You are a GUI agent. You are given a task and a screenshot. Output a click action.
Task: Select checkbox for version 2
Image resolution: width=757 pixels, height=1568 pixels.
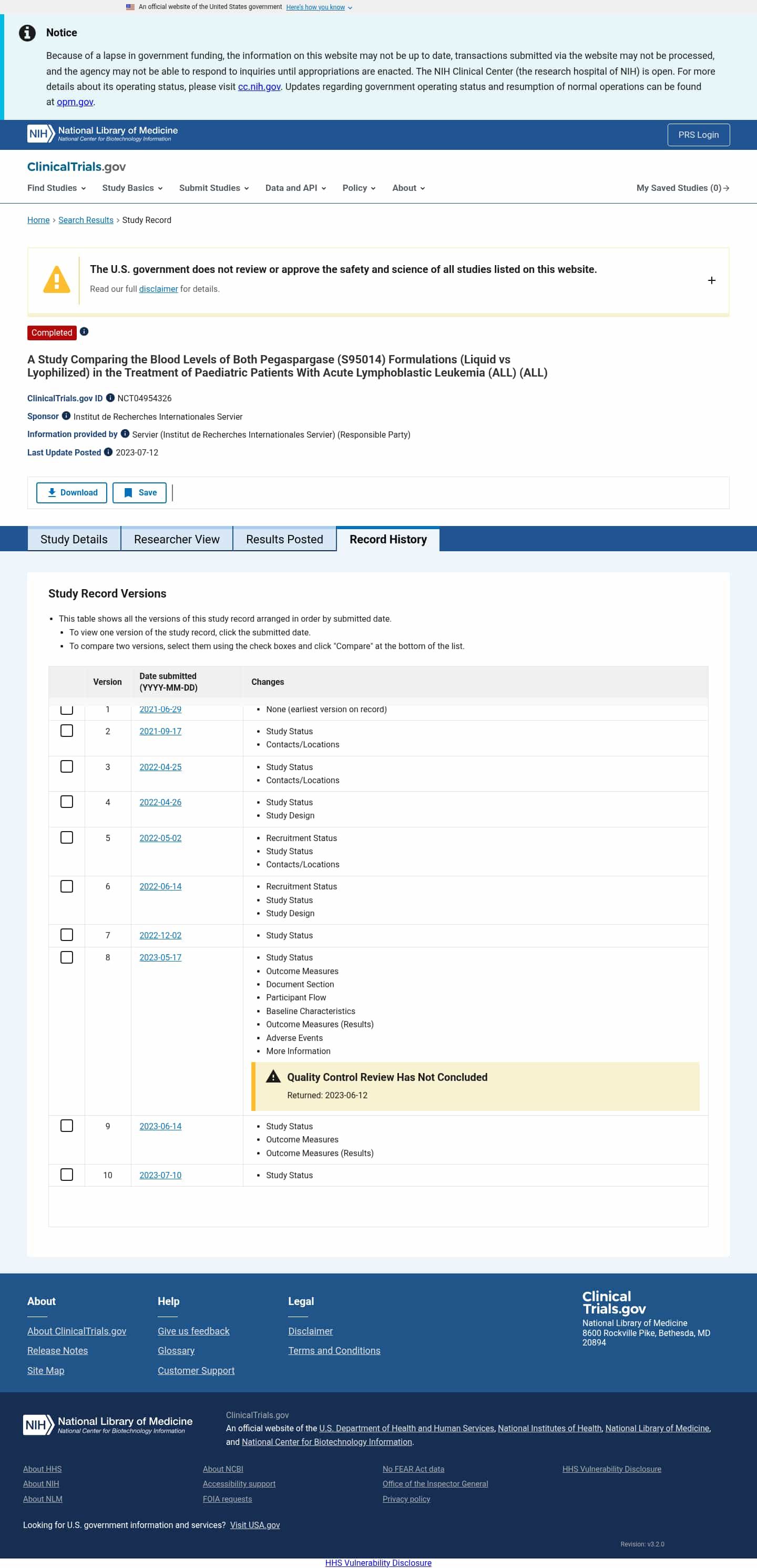pos(67,731)
